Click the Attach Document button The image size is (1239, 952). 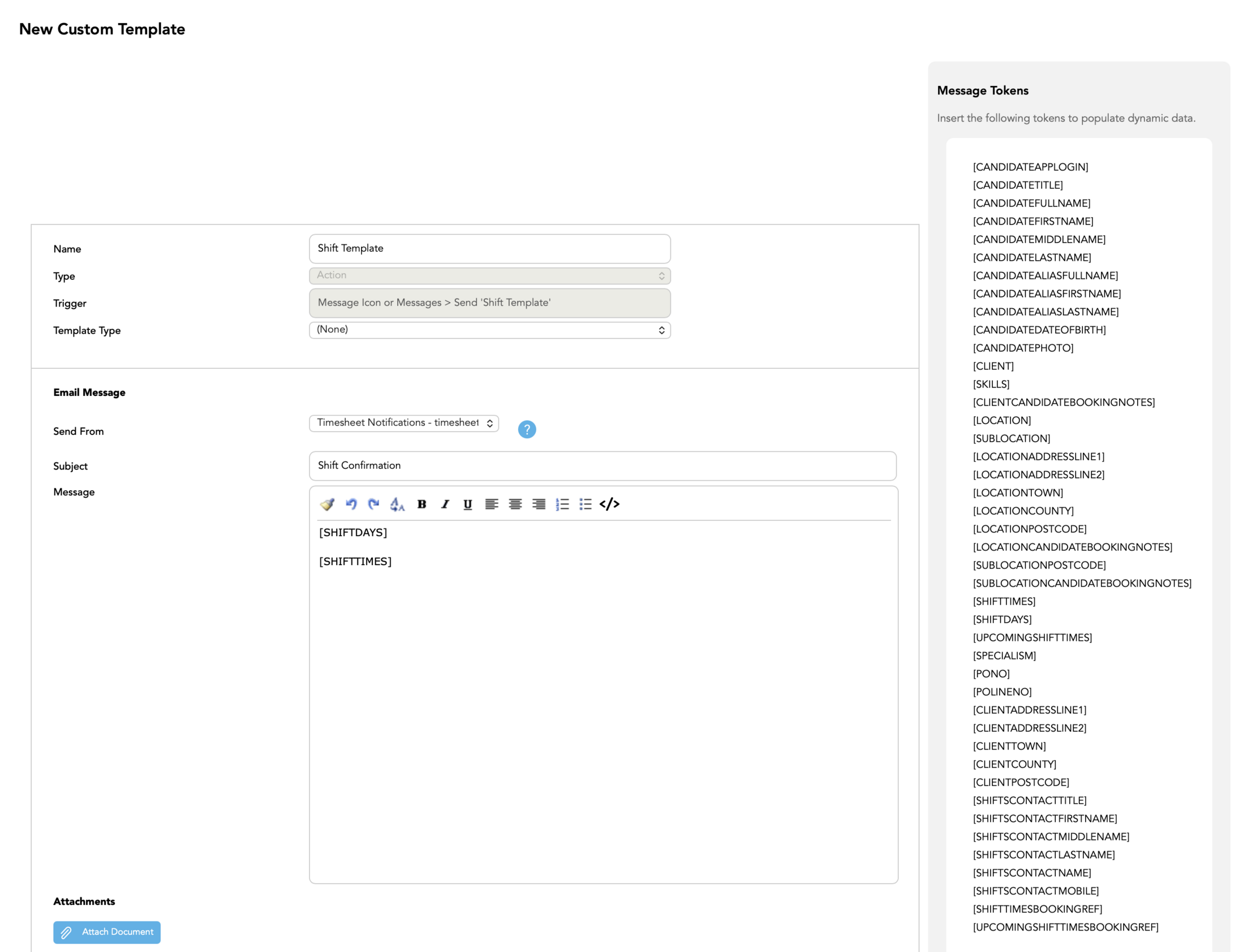(106, 932)
